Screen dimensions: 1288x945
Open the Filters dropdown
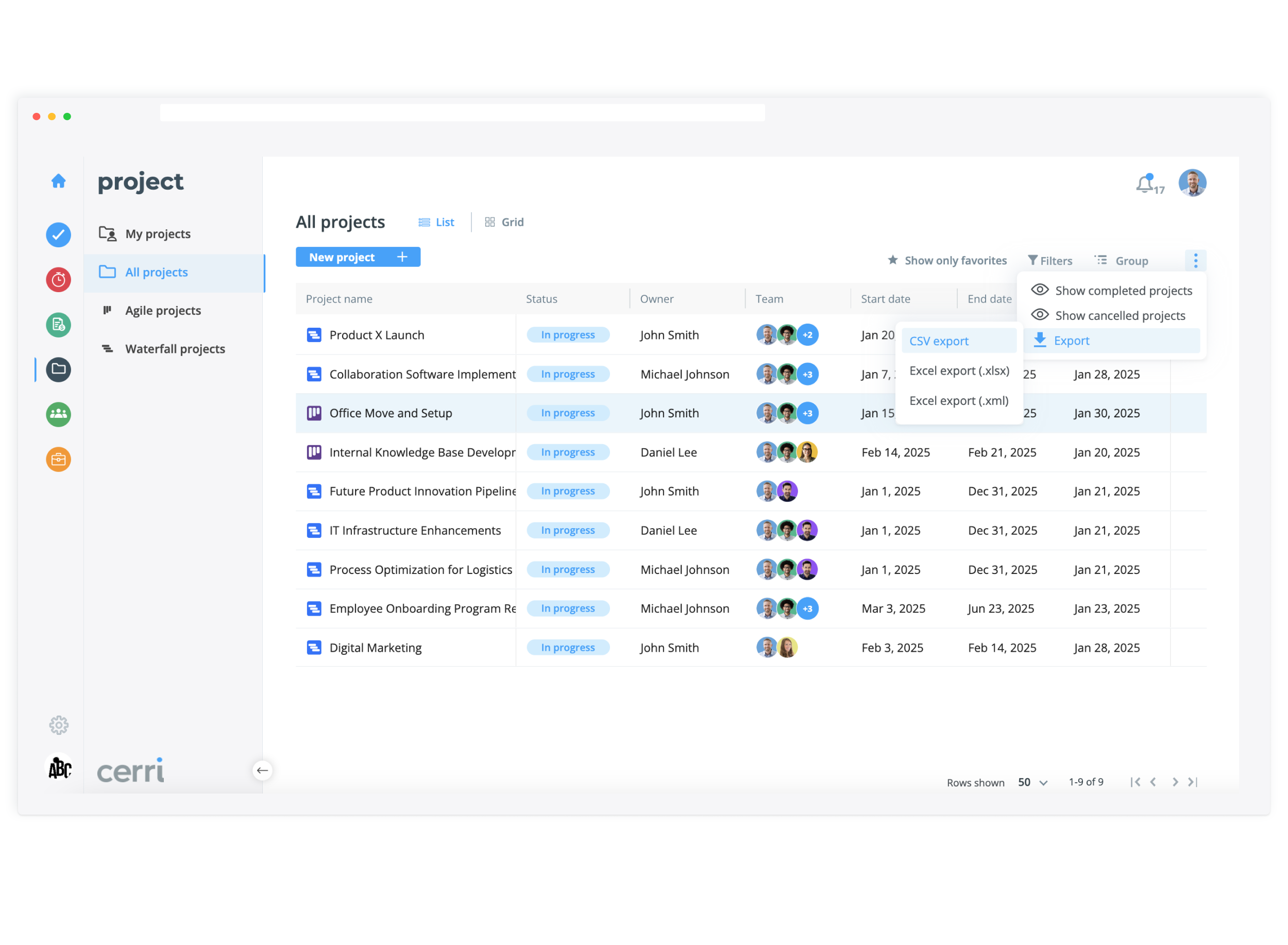pos(1049,261)
